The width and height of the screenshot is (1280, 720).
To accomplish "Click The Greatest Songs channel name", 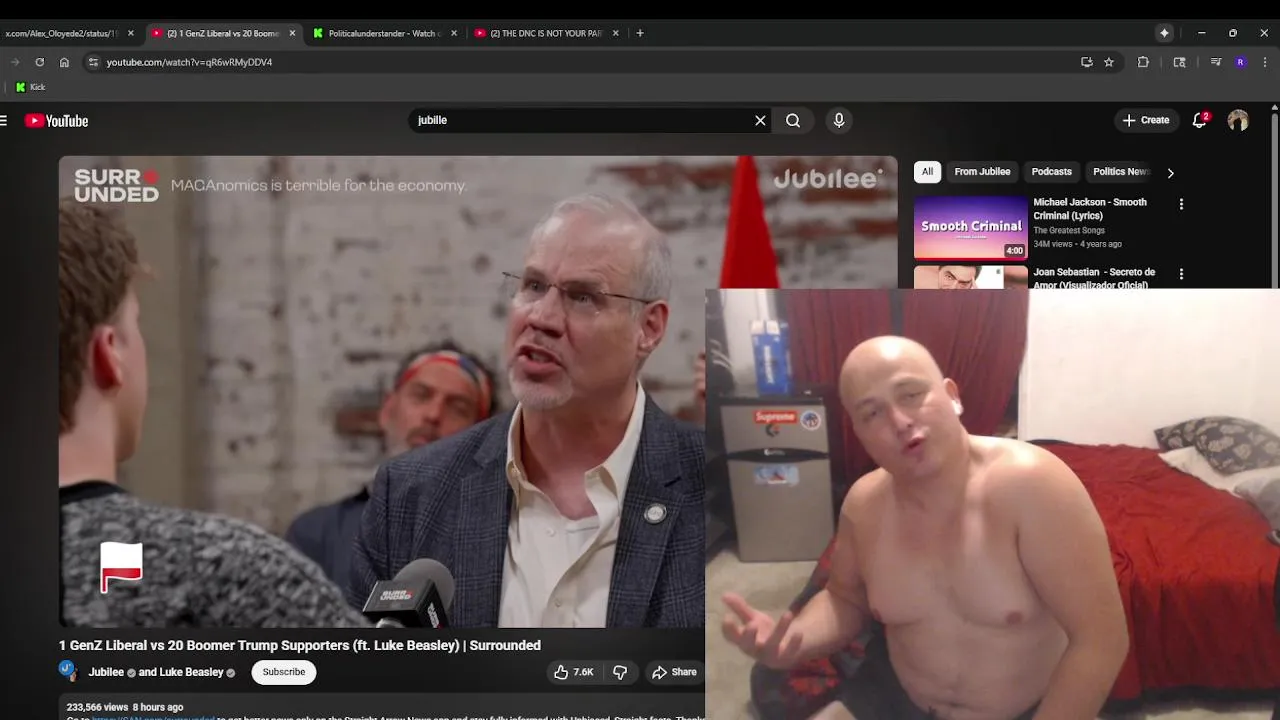I will (1069, 231).
